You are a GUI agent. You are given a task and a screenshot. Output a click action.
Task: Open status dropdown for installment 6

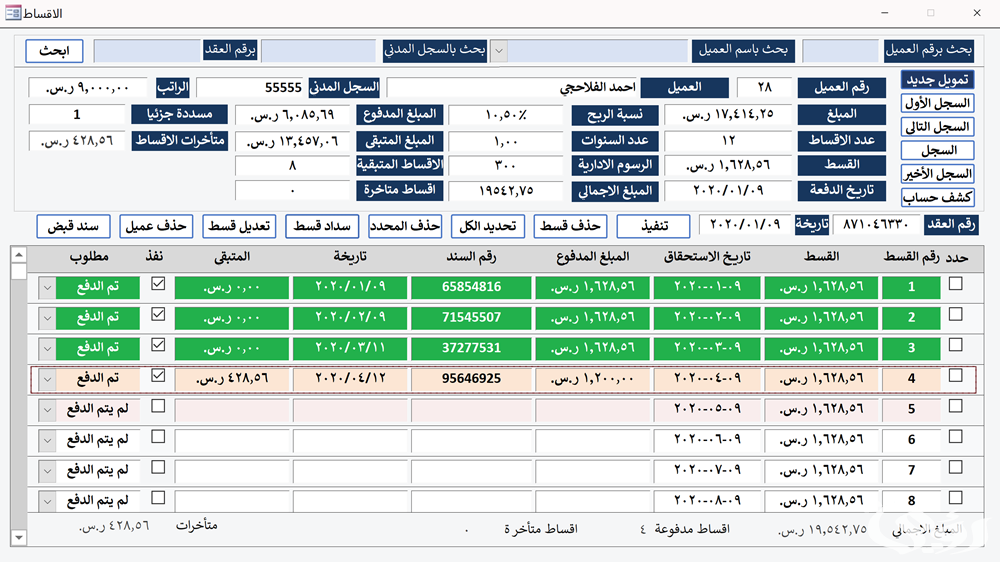point(47,441)
